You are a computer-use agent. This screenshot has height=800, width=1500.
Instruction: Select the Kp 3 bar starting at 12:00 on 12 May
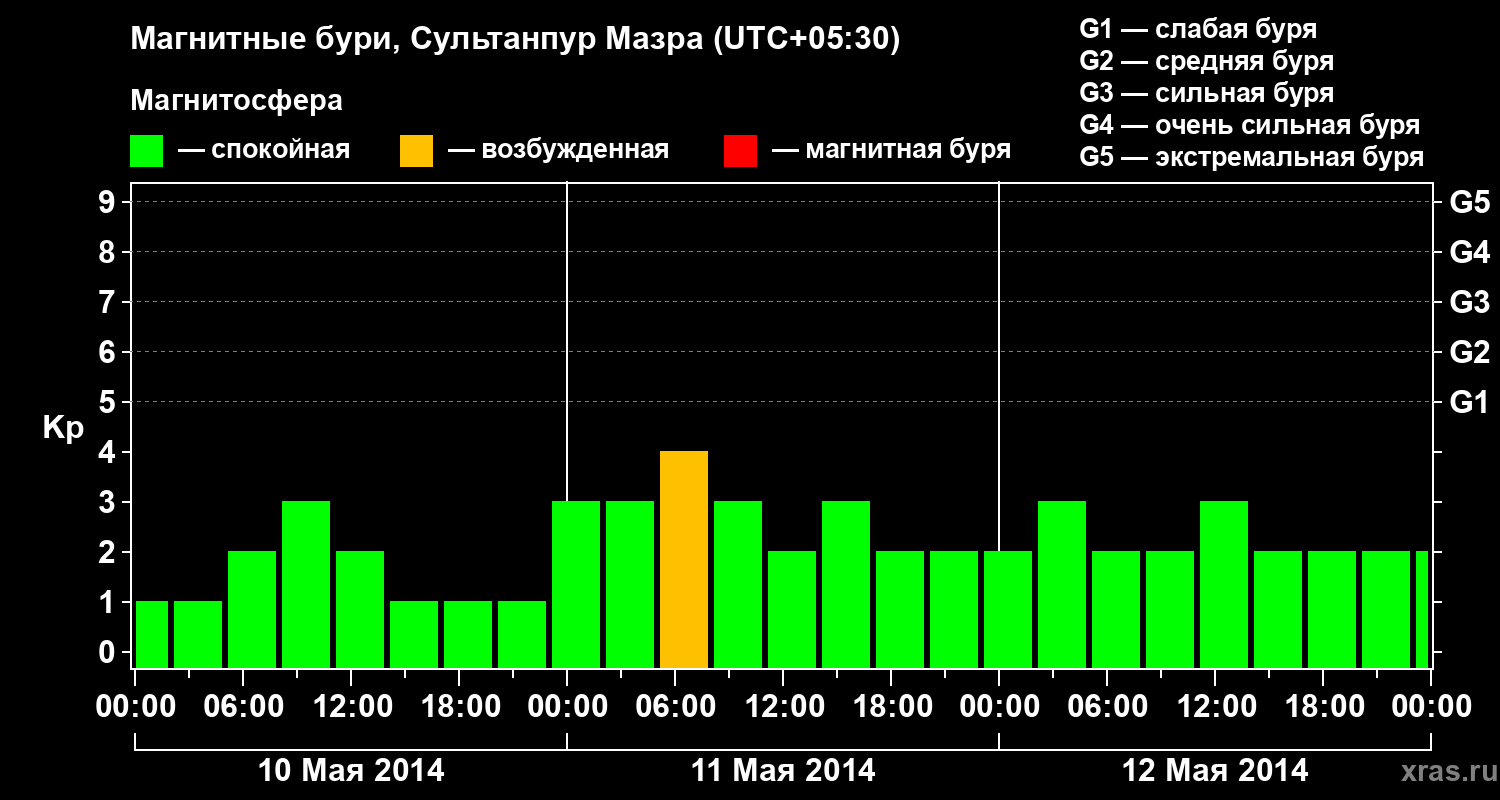click(x=1224, y=585)
